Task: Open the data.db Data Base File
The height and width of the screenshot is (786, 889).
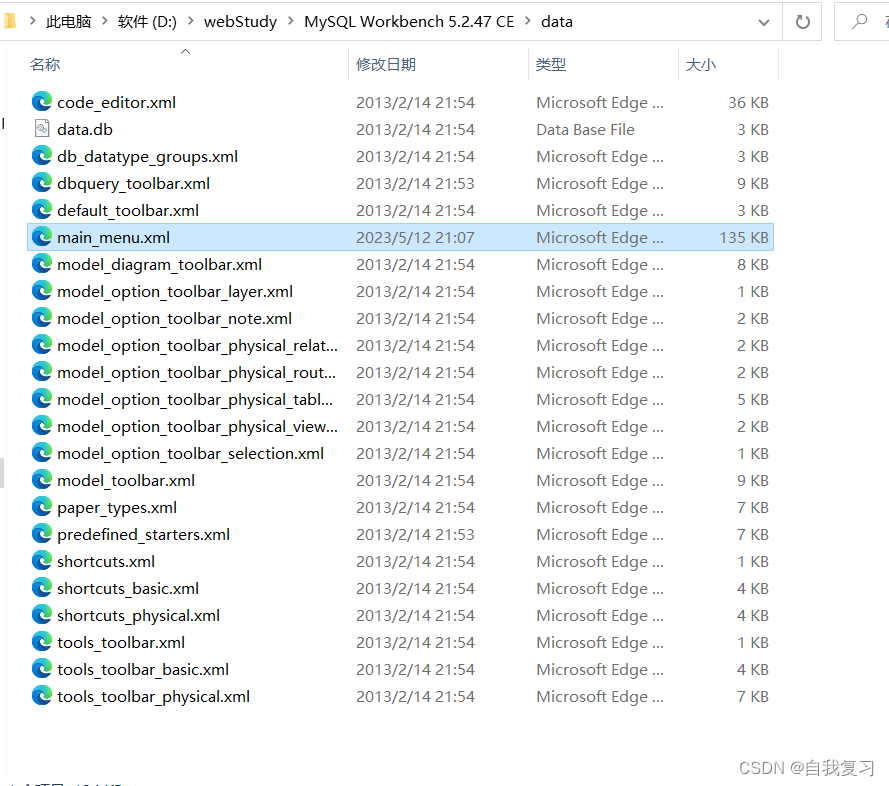Action: [x=85, y=129]
